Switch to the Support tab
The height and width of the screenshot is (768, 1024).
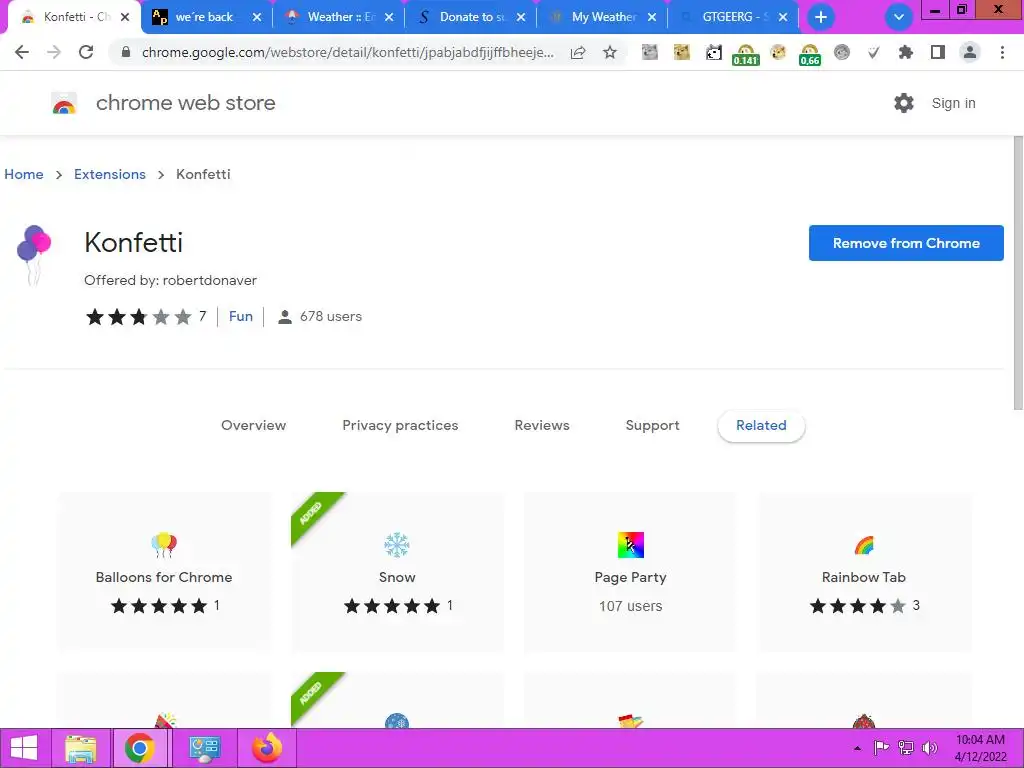coord(652,425)
